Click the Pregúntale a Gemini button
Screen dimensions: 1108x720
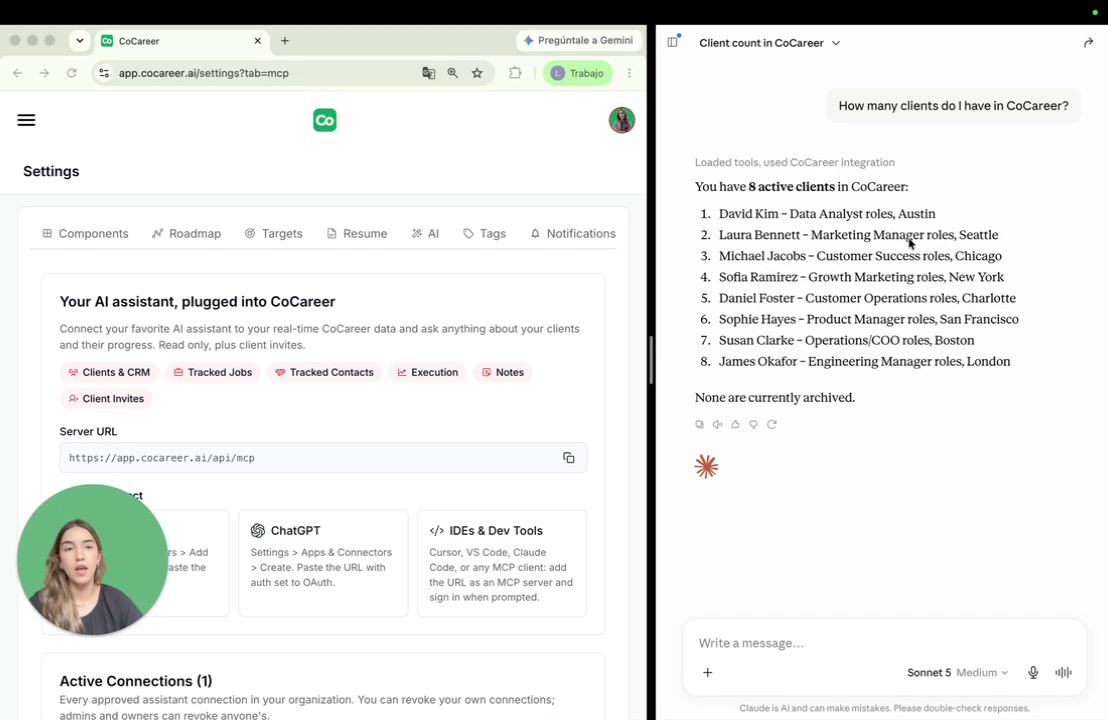pyautogui.click(x=578, y=40)
